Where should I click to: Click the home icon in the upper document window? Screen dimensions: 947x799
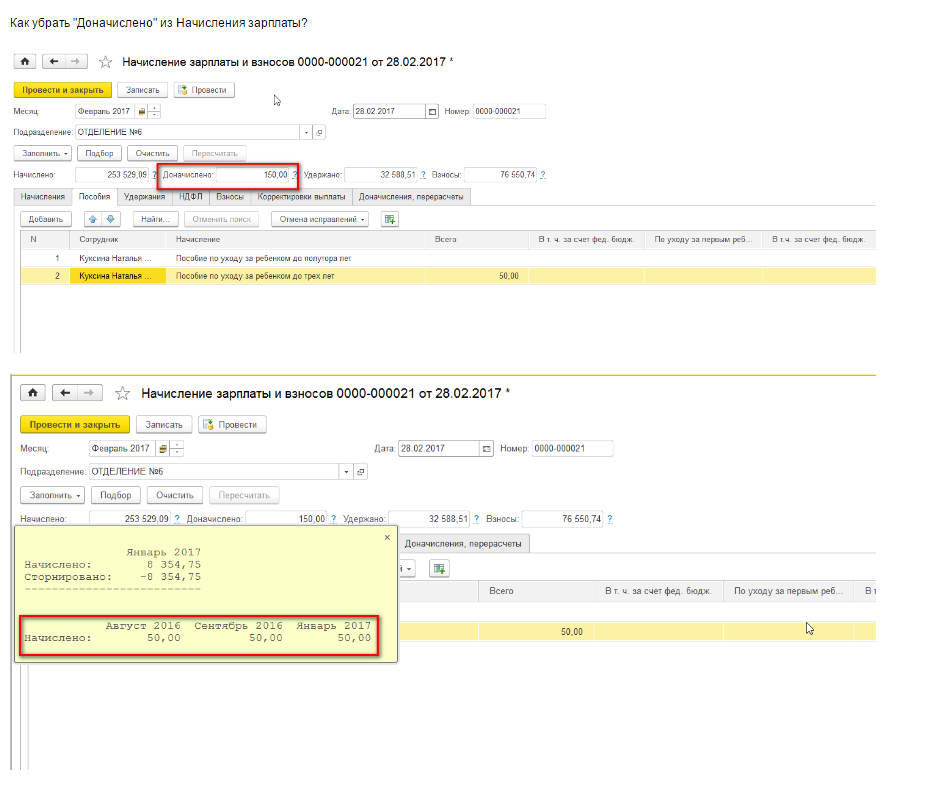click(x=25, y=62)
